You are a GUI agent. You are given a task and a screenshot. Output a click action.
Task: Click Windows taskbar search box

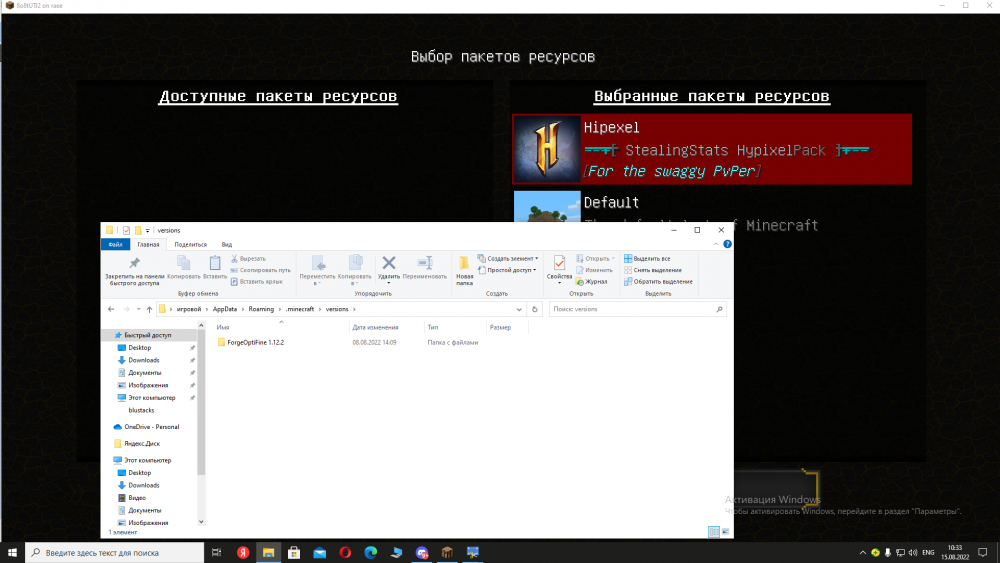click(115, 552)
